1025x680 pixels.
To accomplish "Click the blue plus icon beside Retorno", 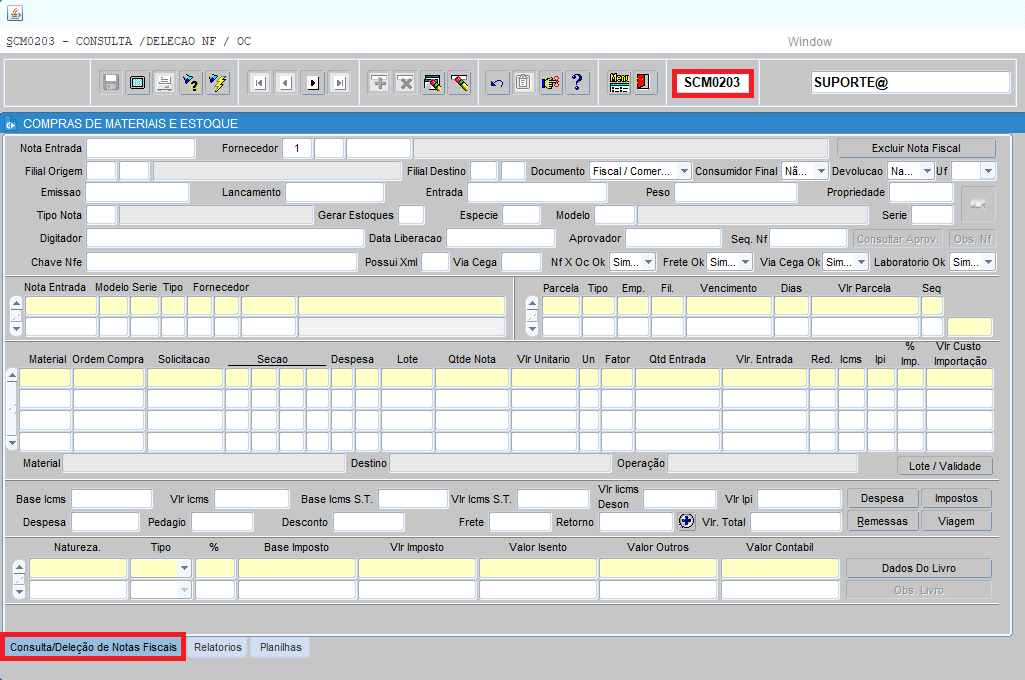I will click(686, 521).
